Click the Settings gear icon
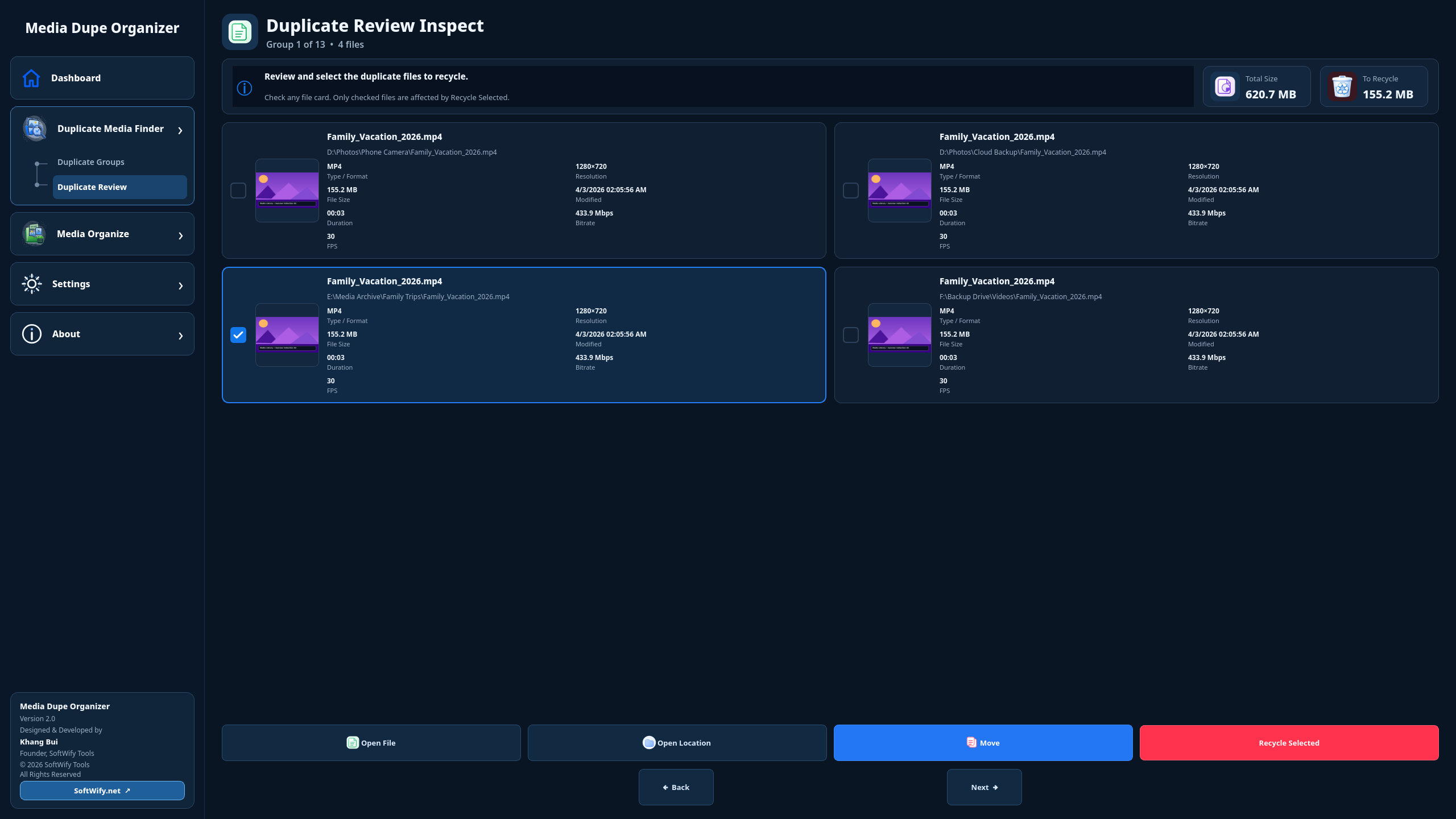This screenshot has height=819, width=1456. [32, 284]
